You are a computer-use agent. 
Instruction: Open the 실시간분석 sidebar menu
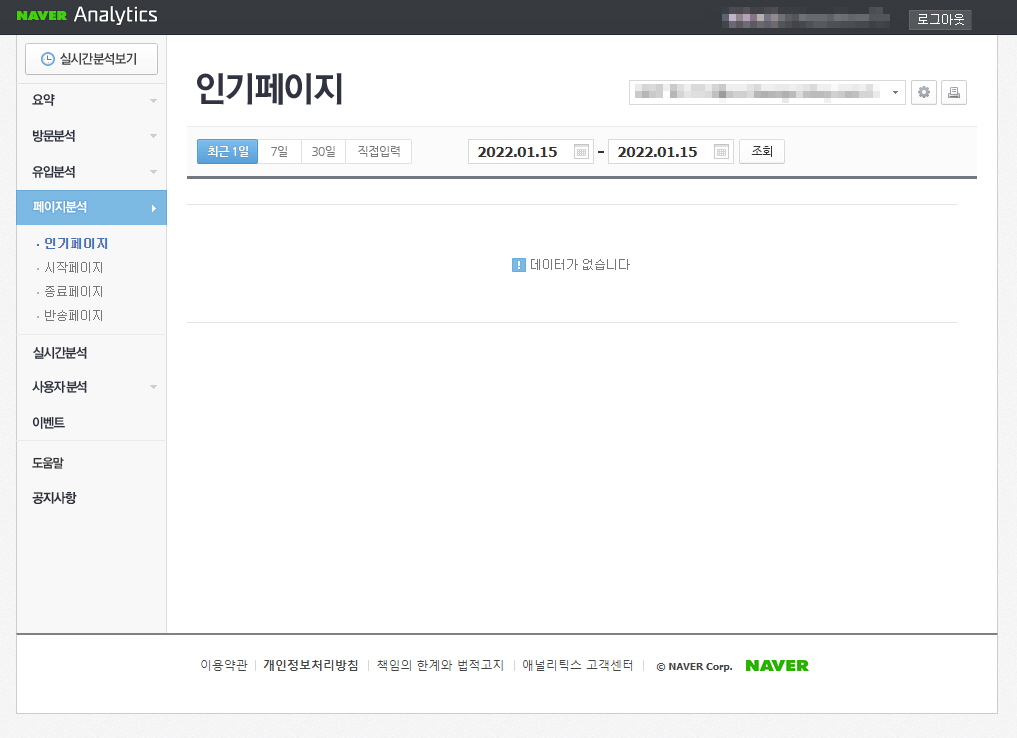point(60,352)
